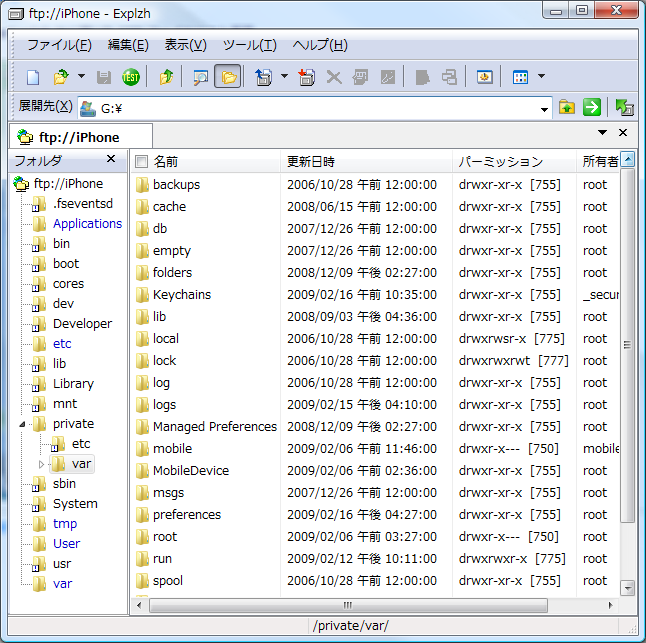Click the Extract files icon with the blue arrow

point(263,77)
